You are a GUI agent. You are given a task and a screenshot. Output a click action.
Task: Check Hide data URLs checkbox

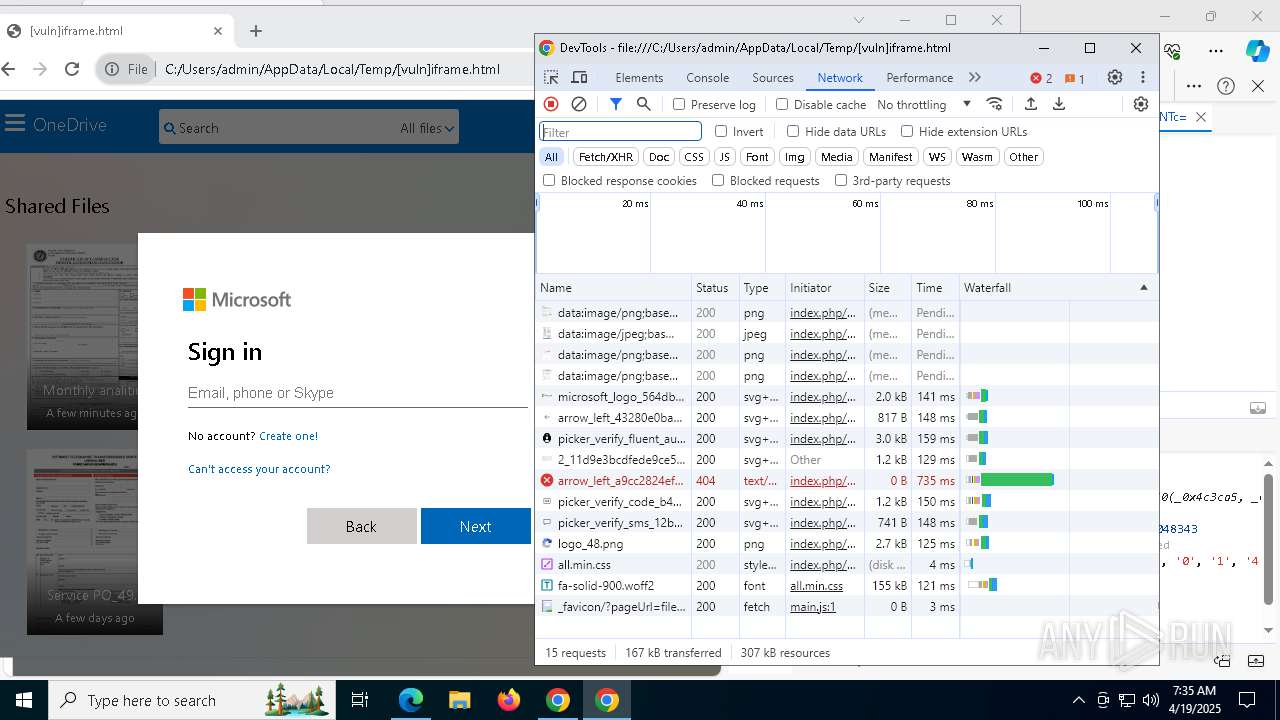(793, 131)
